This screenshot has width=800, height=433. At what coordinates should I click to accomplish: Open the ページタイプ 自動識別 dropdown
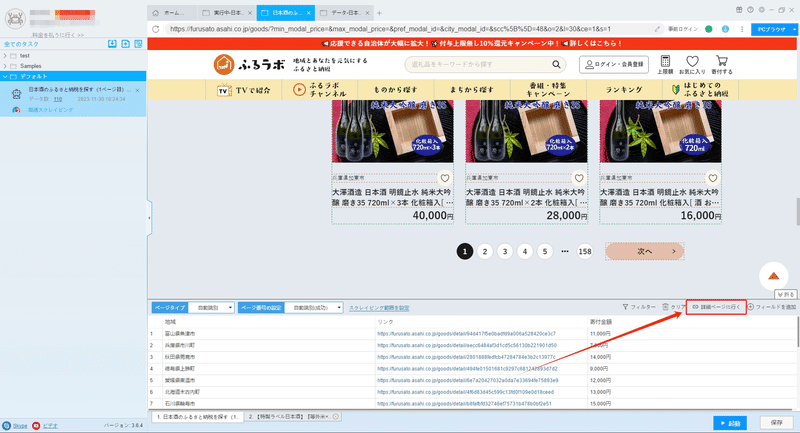point(211,308)
